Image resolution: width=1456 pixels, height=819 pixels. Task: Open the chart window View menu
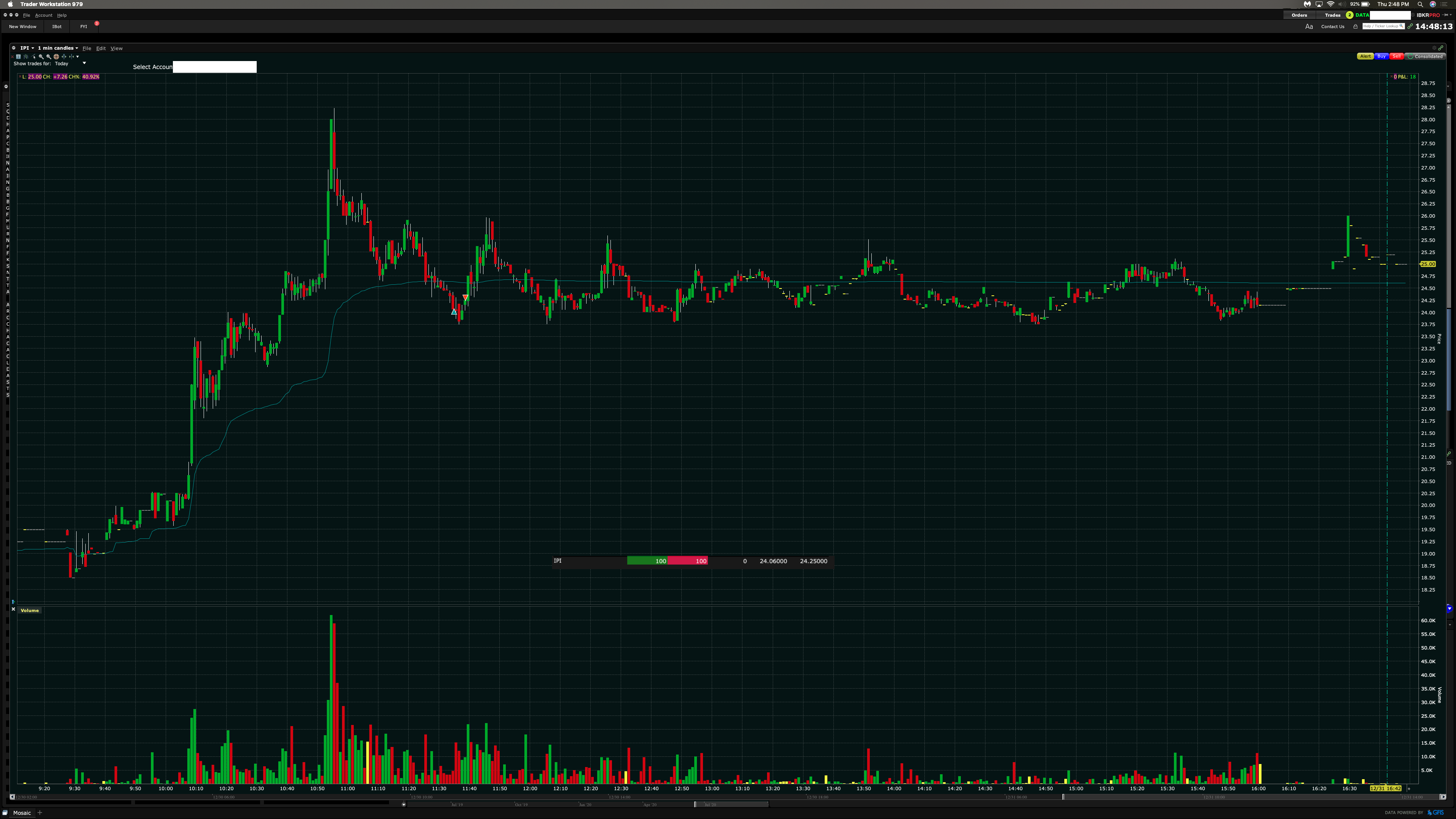(x=116, y=48)
